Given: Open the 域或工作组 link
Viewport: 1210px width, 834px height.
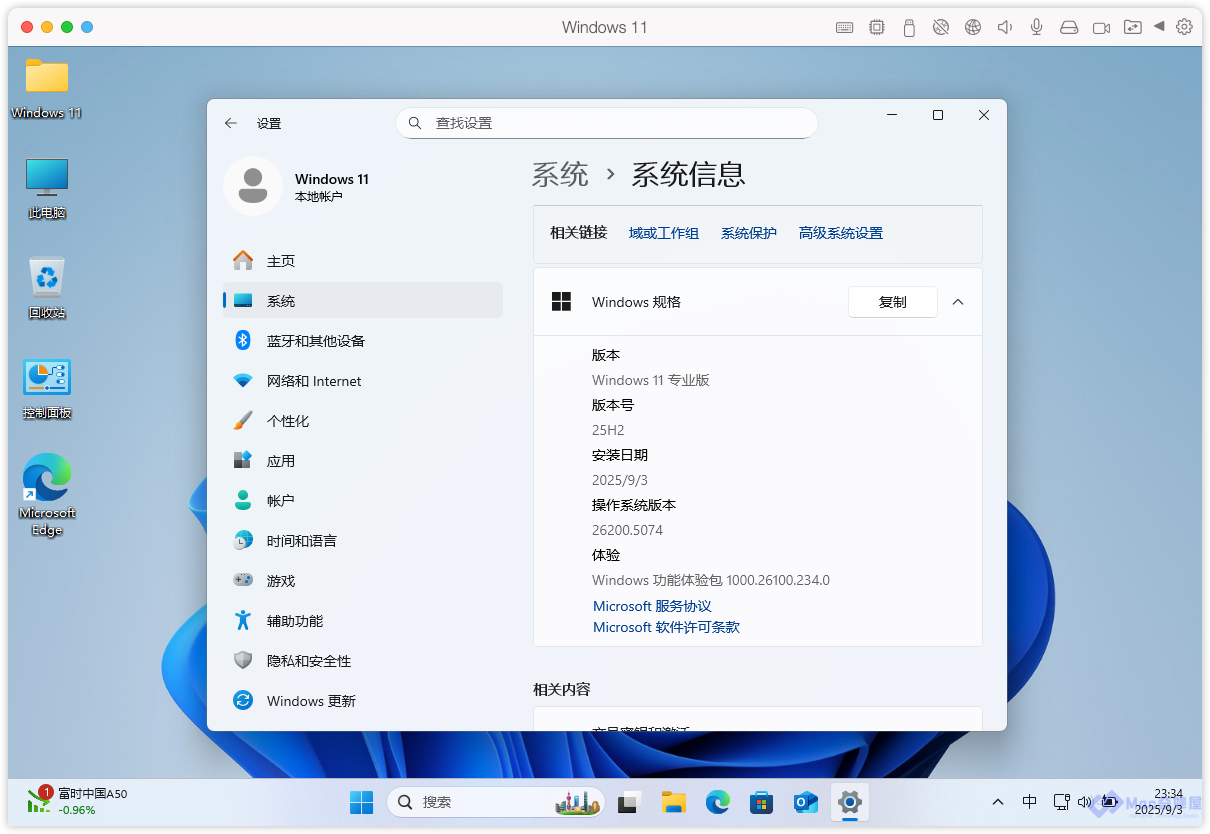Looking at the screenshot, I should 664,233.
